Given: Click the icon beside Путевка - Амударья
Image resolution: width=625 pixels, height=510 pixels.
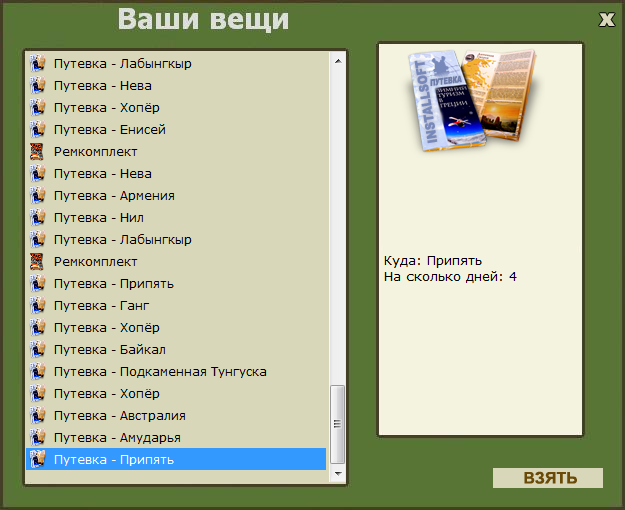Looking at the screenshot, I should point(37,437).
